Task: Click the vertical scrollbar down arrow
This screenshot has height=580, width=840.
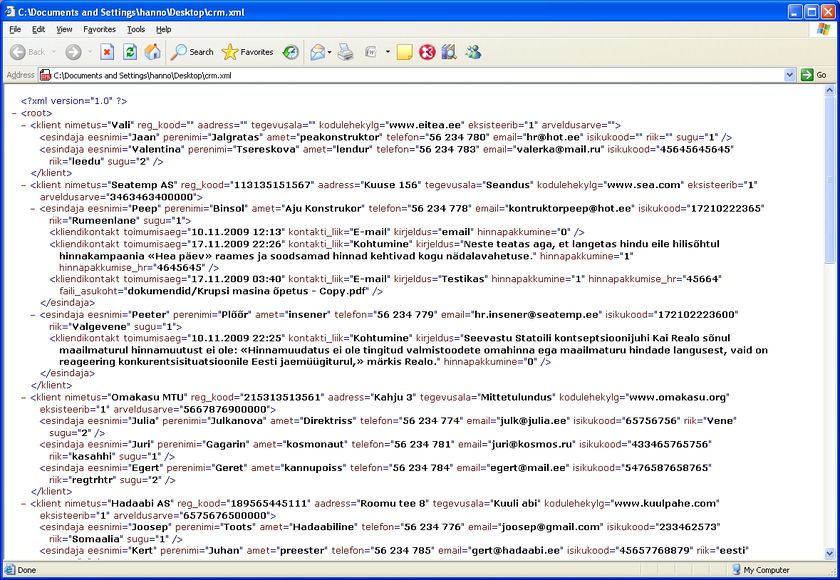Action: 830,554
